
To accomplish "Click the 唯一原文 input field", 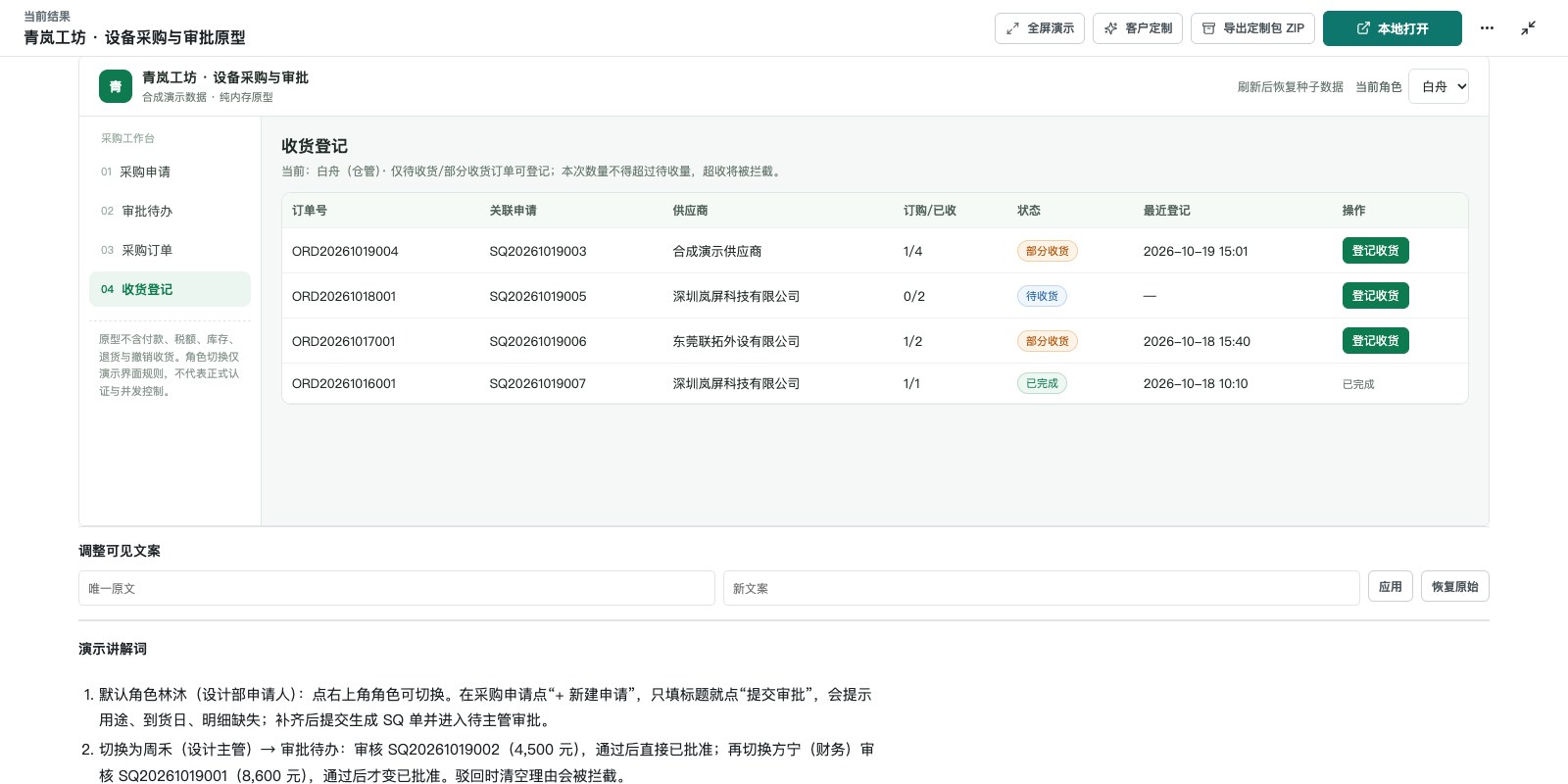I will (397, 588).
